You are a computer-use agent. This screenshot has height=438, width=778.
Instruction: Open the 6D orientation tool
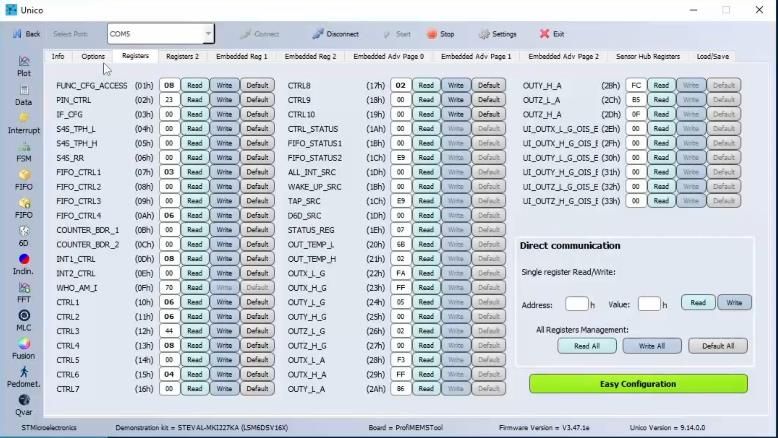(x=23, y=236)
